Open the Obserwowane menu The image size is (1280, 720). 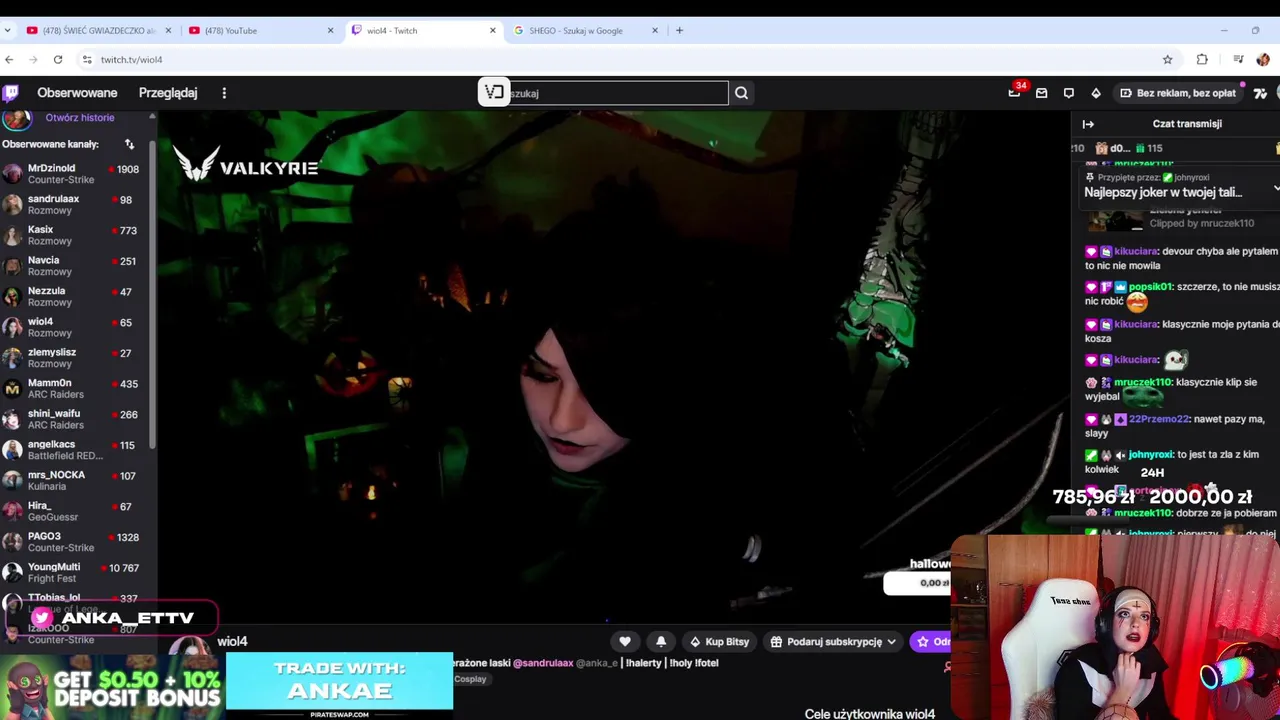[77, 93]
